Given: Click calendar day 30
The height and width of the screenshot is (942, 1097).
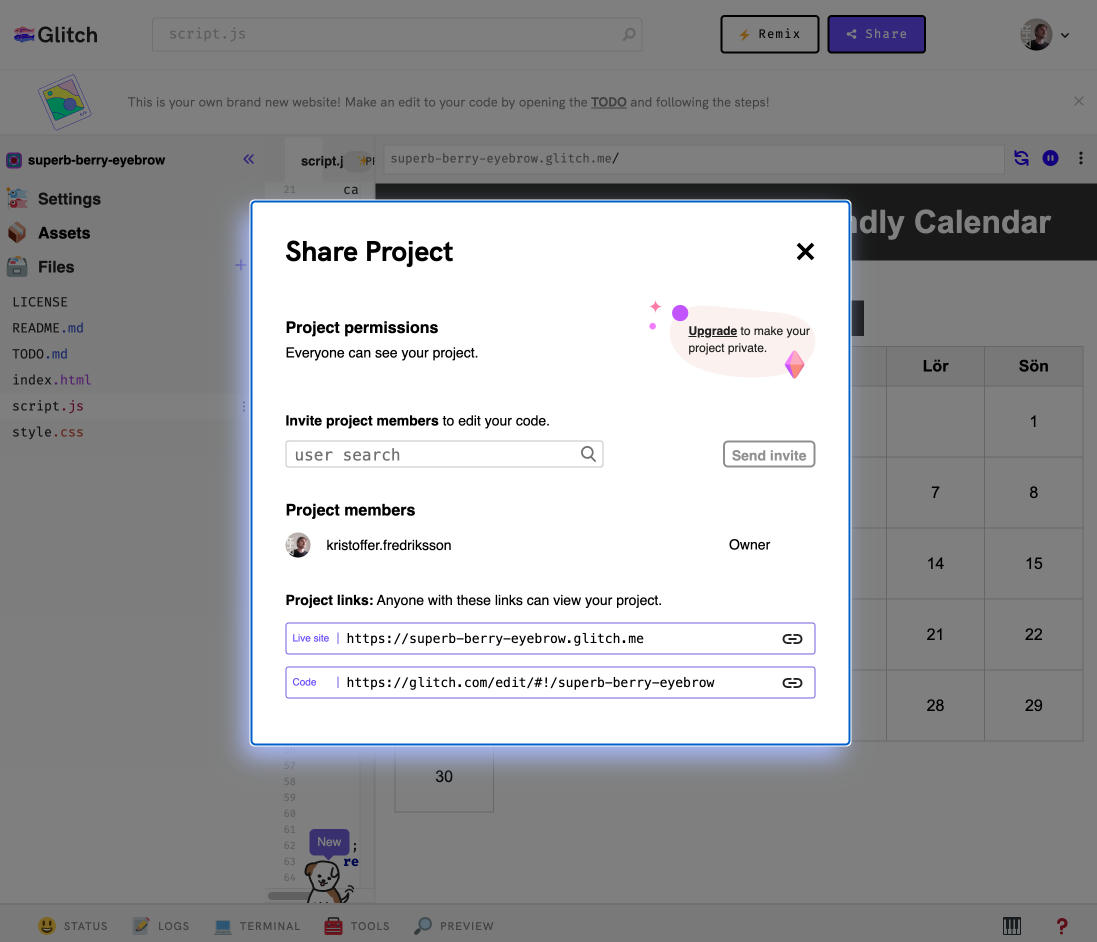Looking at the screenshot, I should point(444,776).
